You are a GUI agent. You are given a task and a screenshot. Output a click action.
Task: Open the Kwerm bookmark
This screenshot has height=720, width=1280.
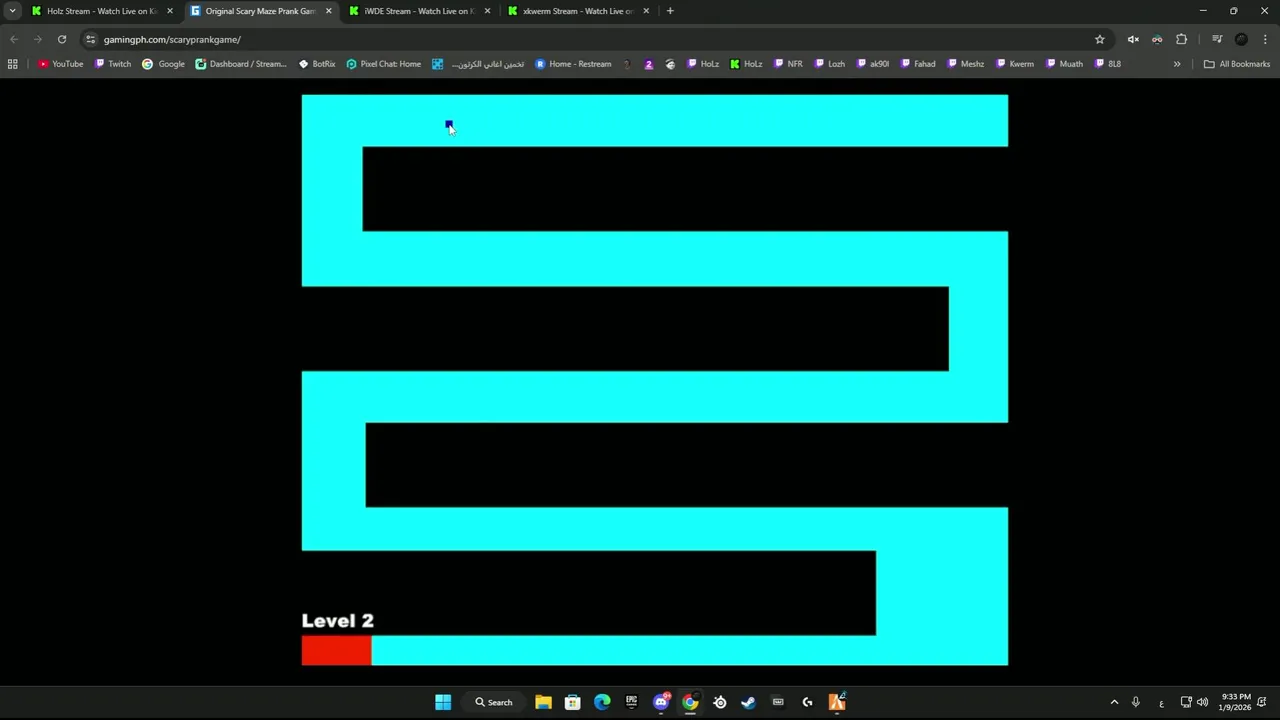(1015, 64)
